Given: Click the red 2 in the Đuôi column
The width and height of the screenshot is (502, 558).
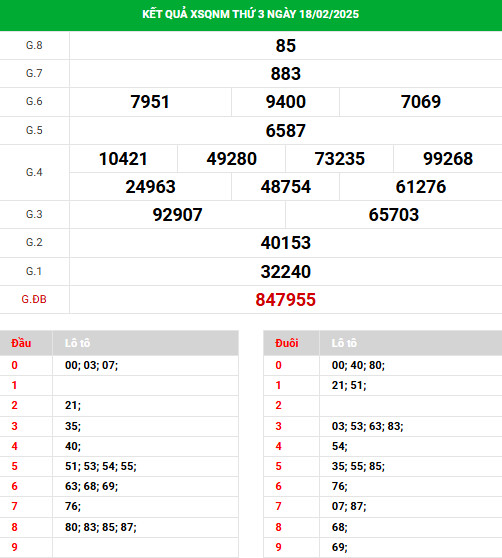Looking at the screenshot, I should point(278,405).
